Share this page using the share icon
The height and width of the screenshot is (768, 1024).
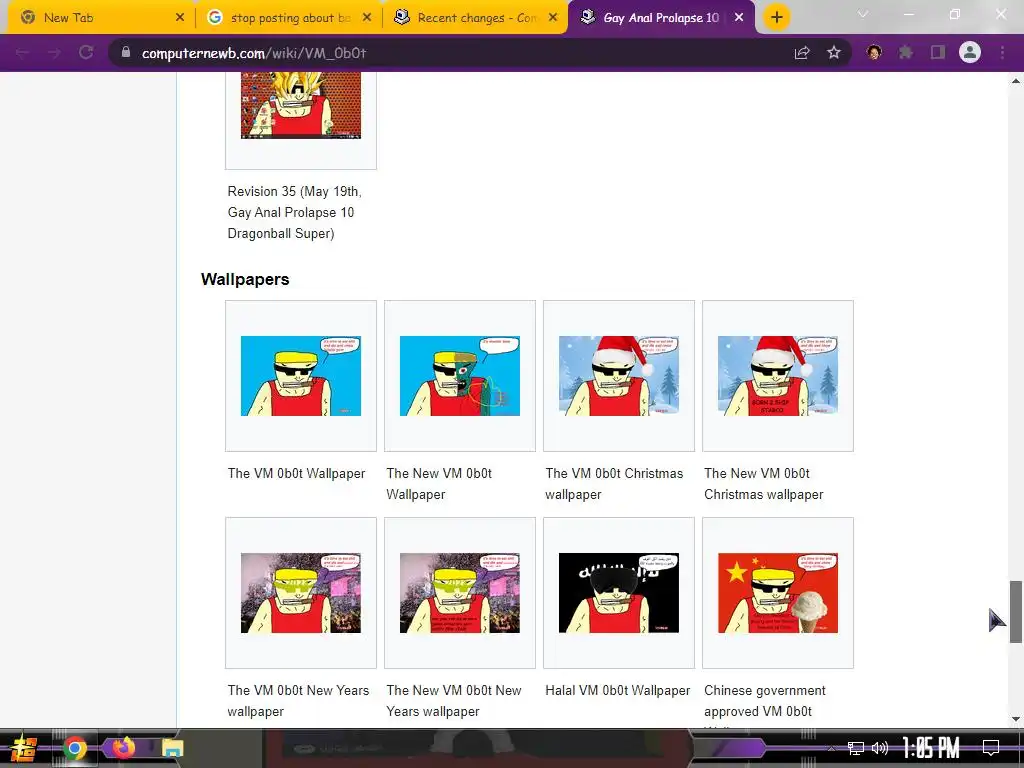802,53
